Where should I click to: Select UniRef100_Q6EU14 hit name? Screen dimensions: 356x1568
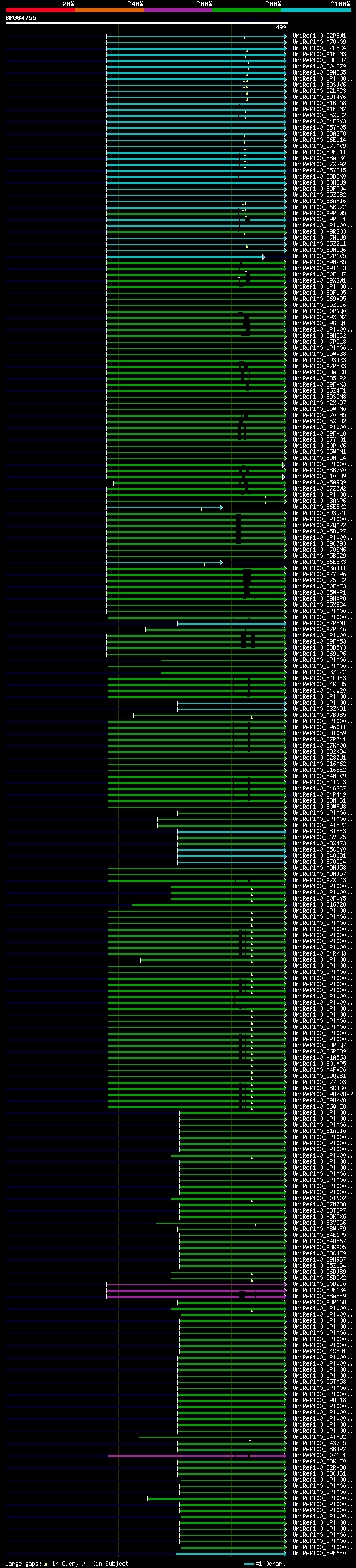(319, 140)
